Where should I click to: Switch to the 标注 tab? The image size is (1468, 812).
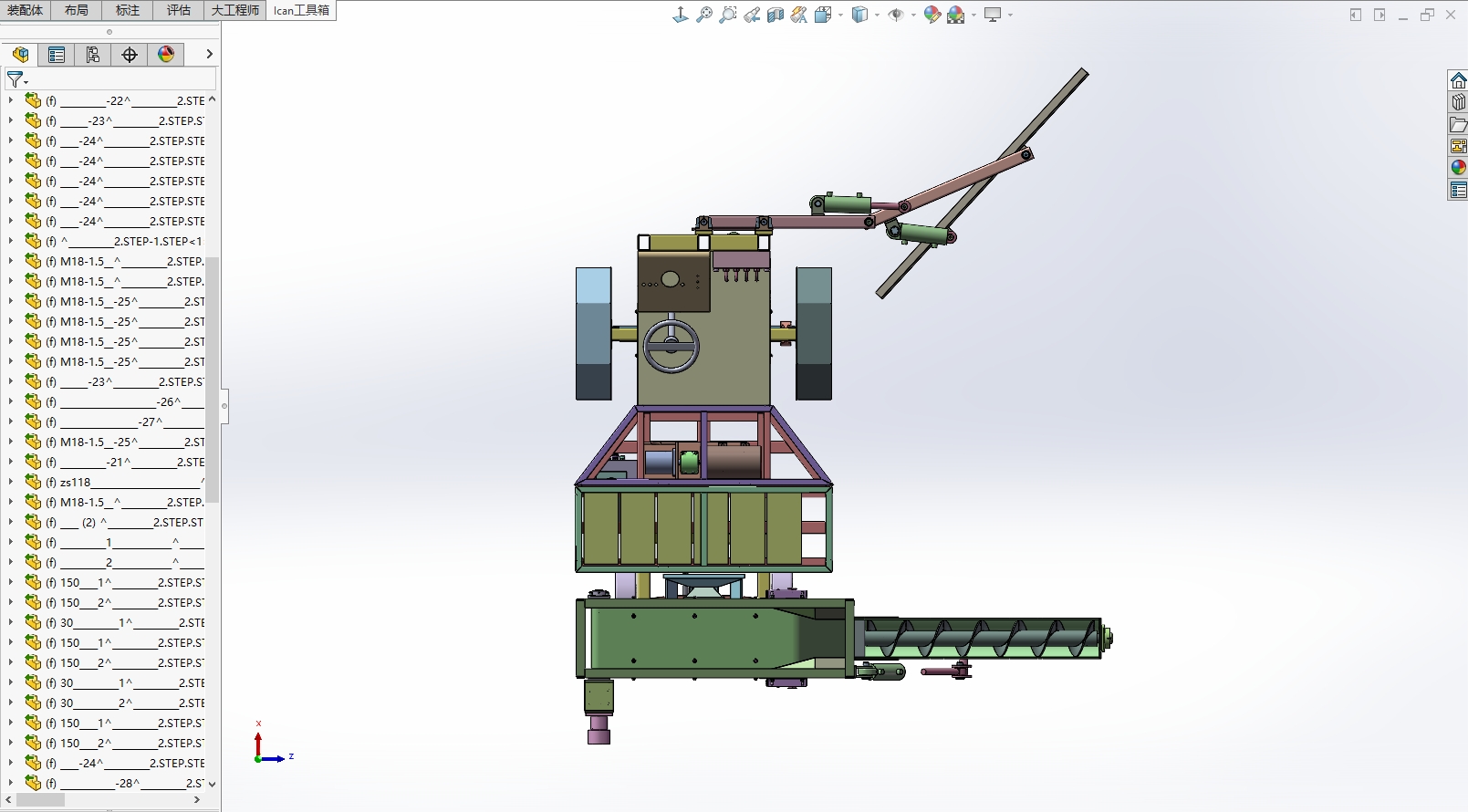[x=128, y=10]
